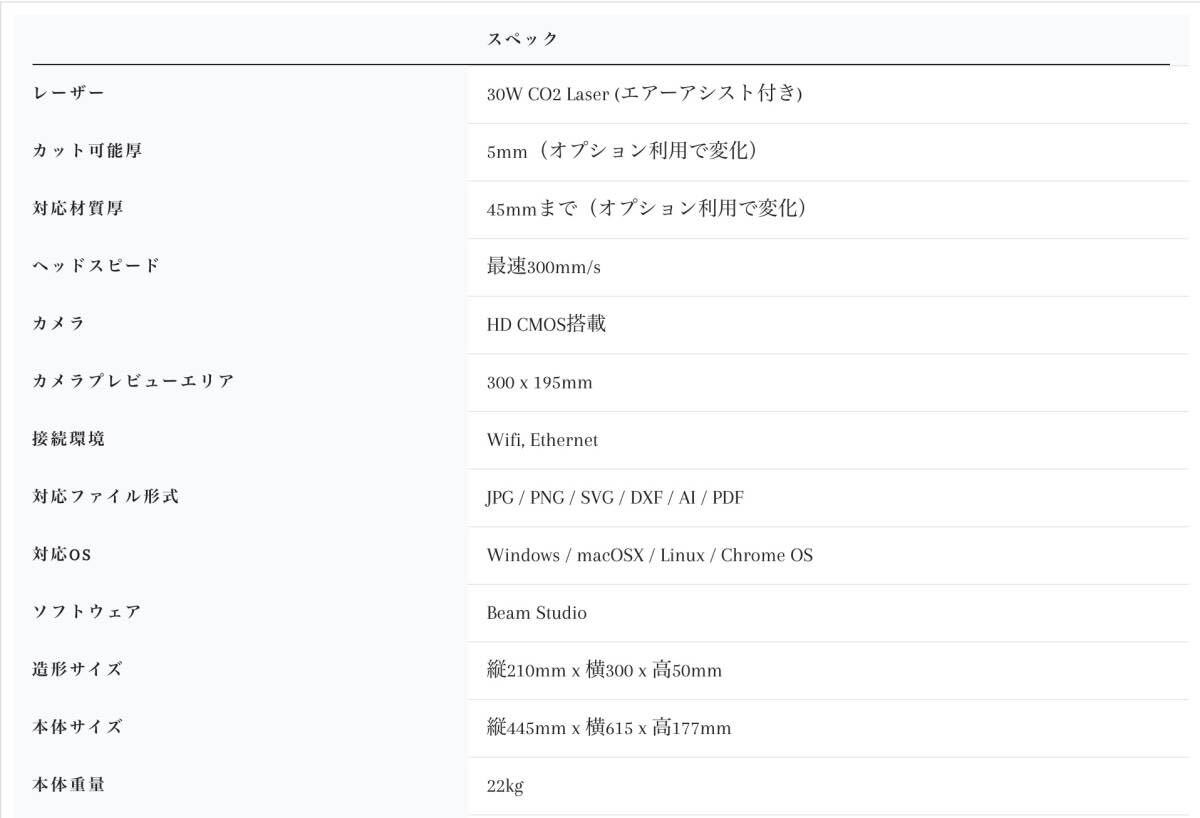Select the カット可能厚 row label
Viewport: 1200px width, 818px height.
87,151
